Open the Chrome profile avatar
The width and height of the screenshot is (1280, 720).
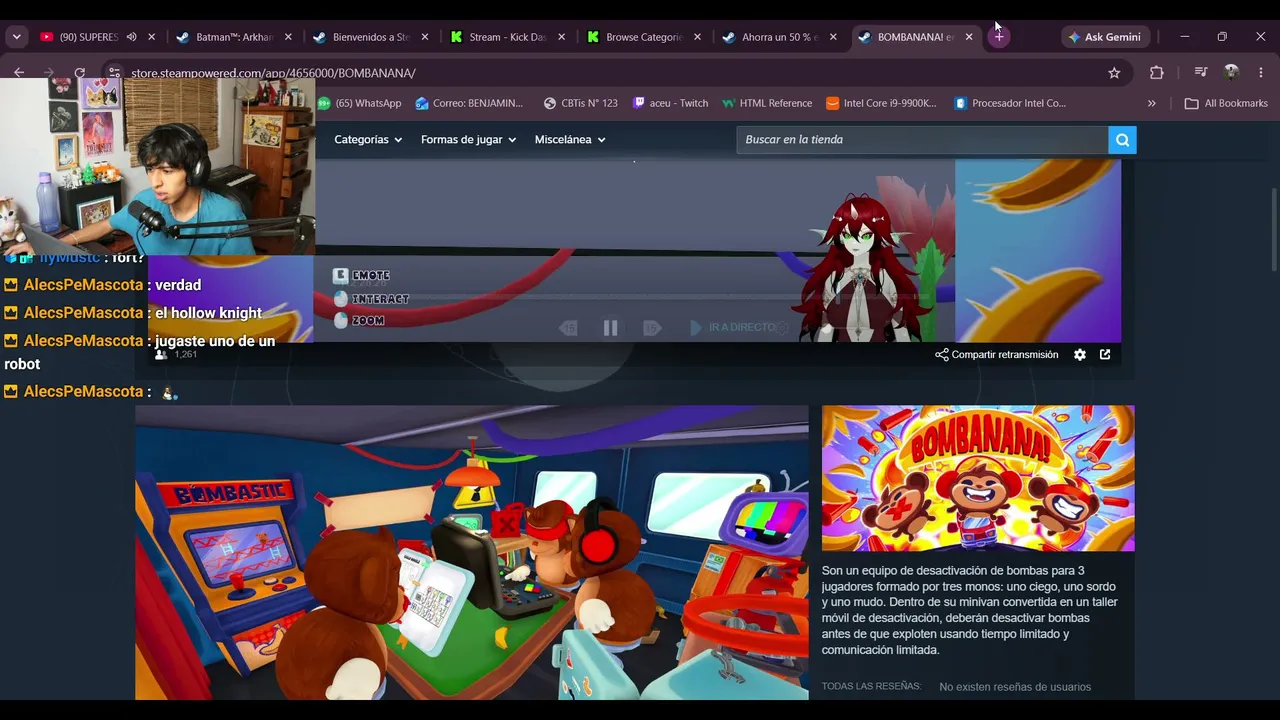click(x=1231, y=73)
